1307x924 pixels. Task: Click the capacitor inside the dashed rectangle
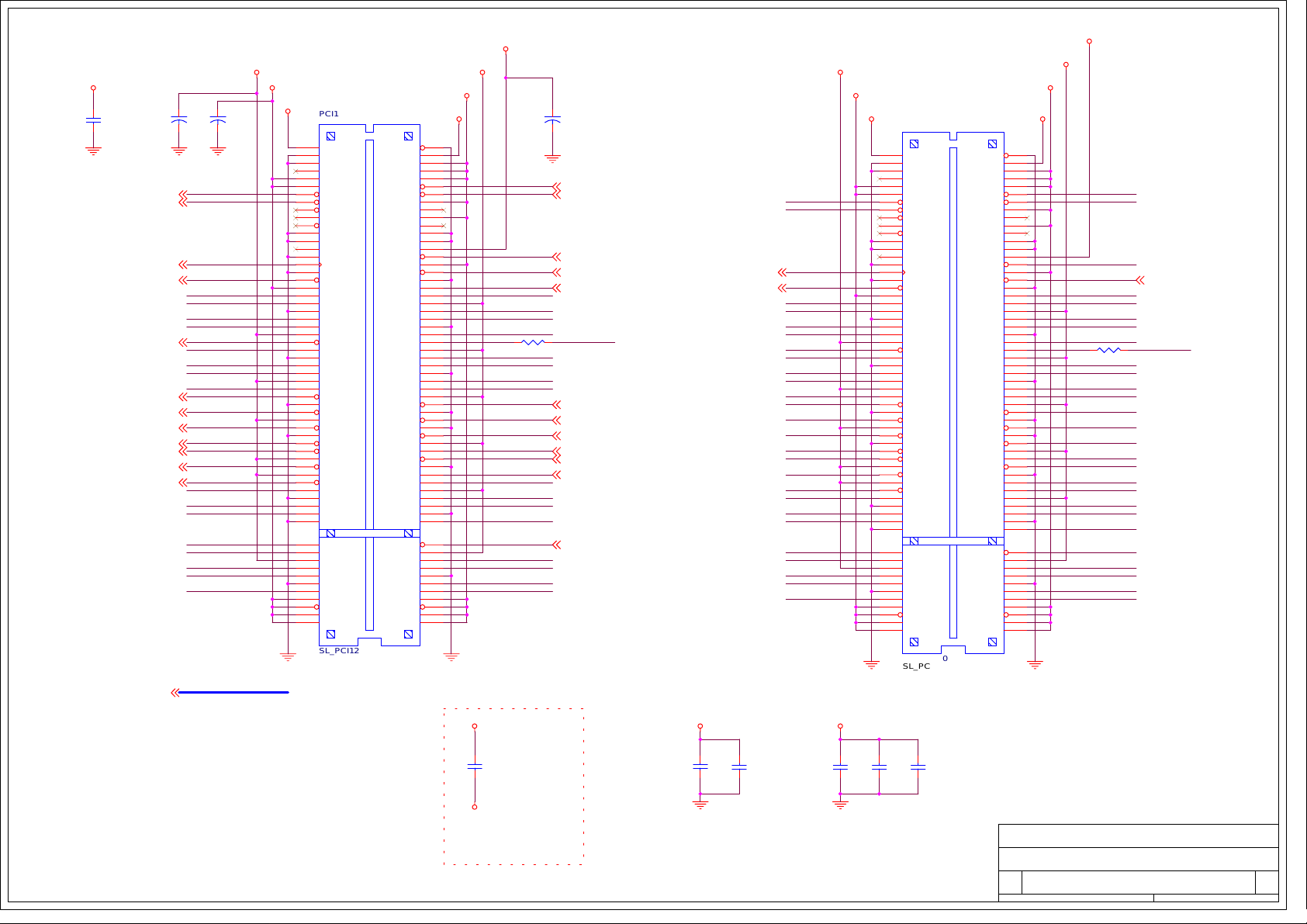pyautogui.click(x=475, y=767)
